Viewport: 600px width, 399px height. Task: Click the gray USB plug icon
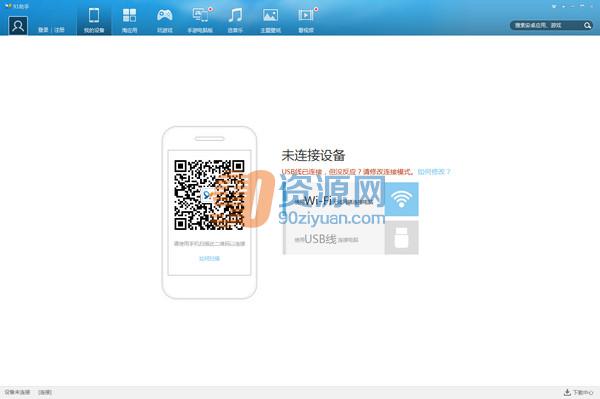click(401, 238)
